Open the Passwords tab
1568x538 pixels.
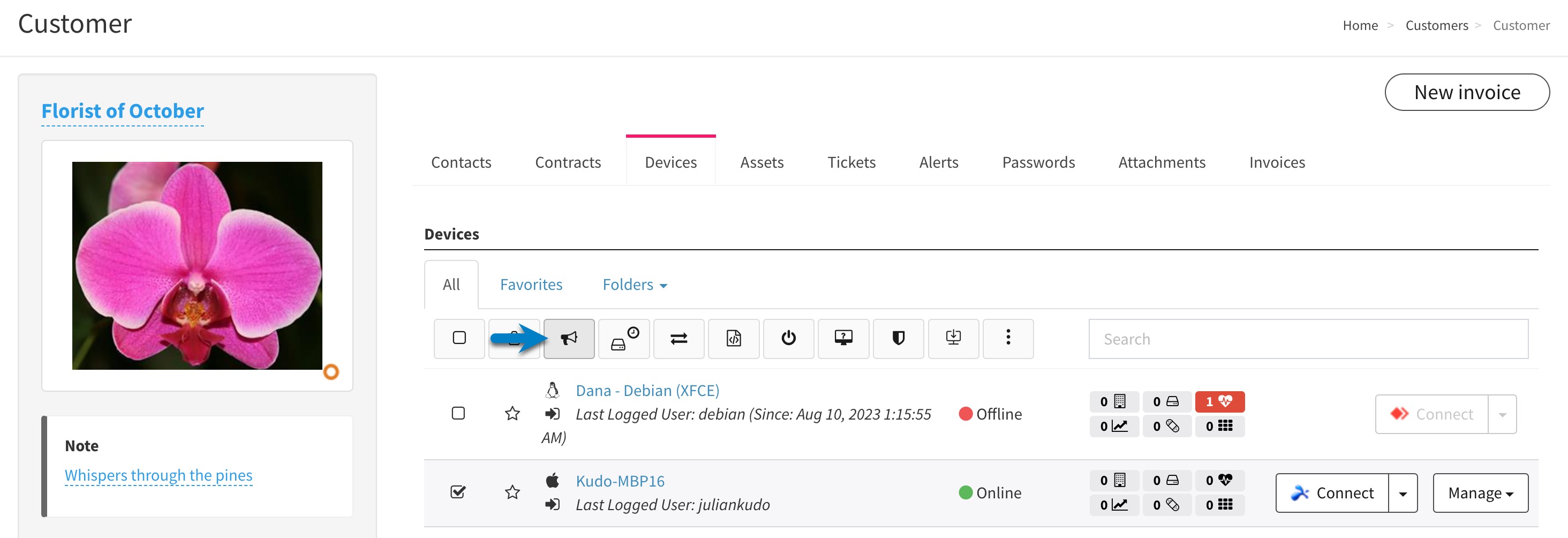tap(1038, 162)
